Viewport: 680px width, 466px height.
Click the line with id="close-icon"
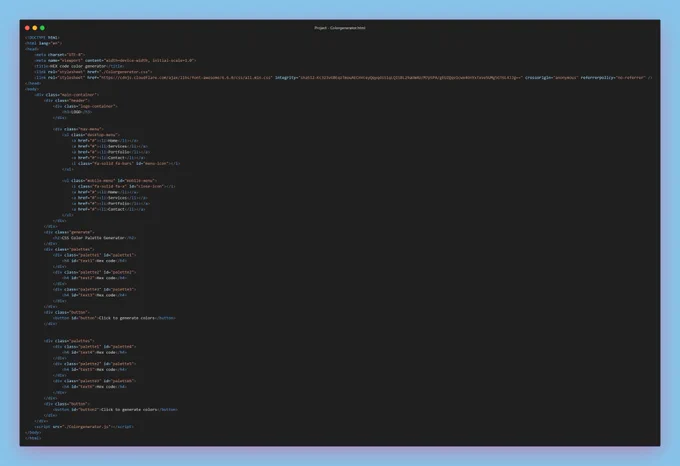124,186
